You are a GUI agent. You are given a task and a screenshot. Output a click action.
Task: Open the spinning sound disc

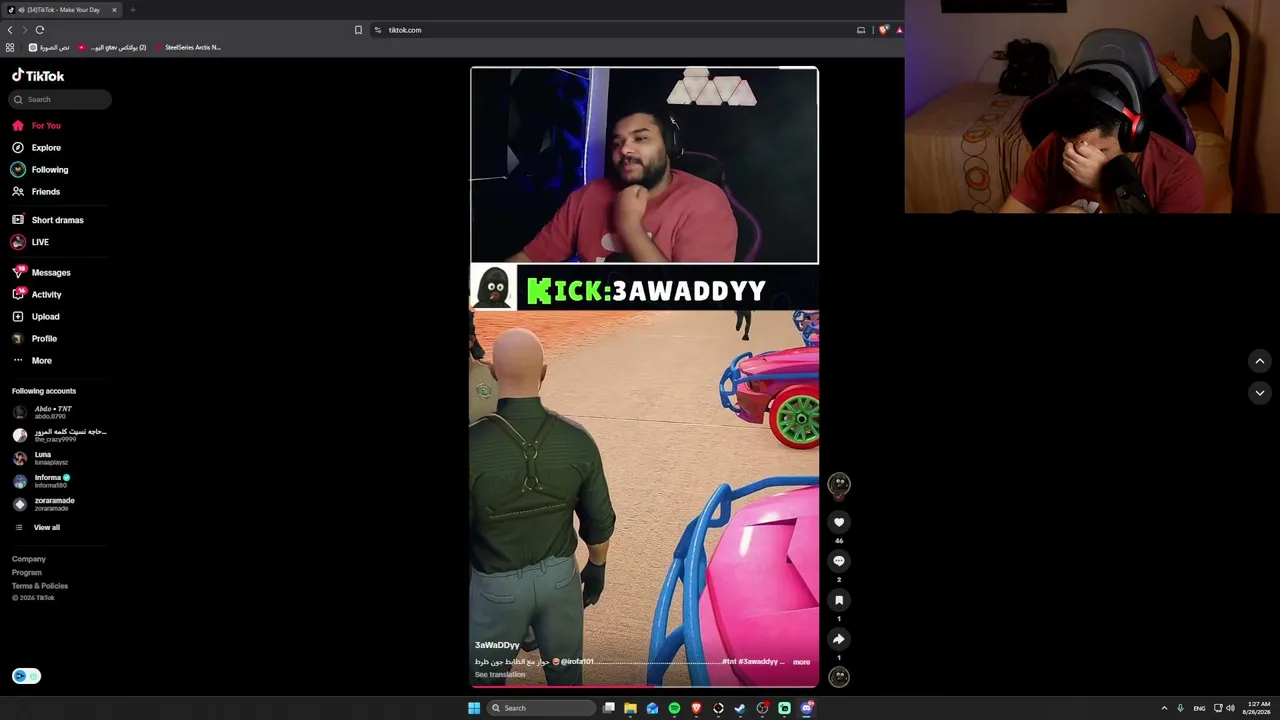tap(839, 677)
